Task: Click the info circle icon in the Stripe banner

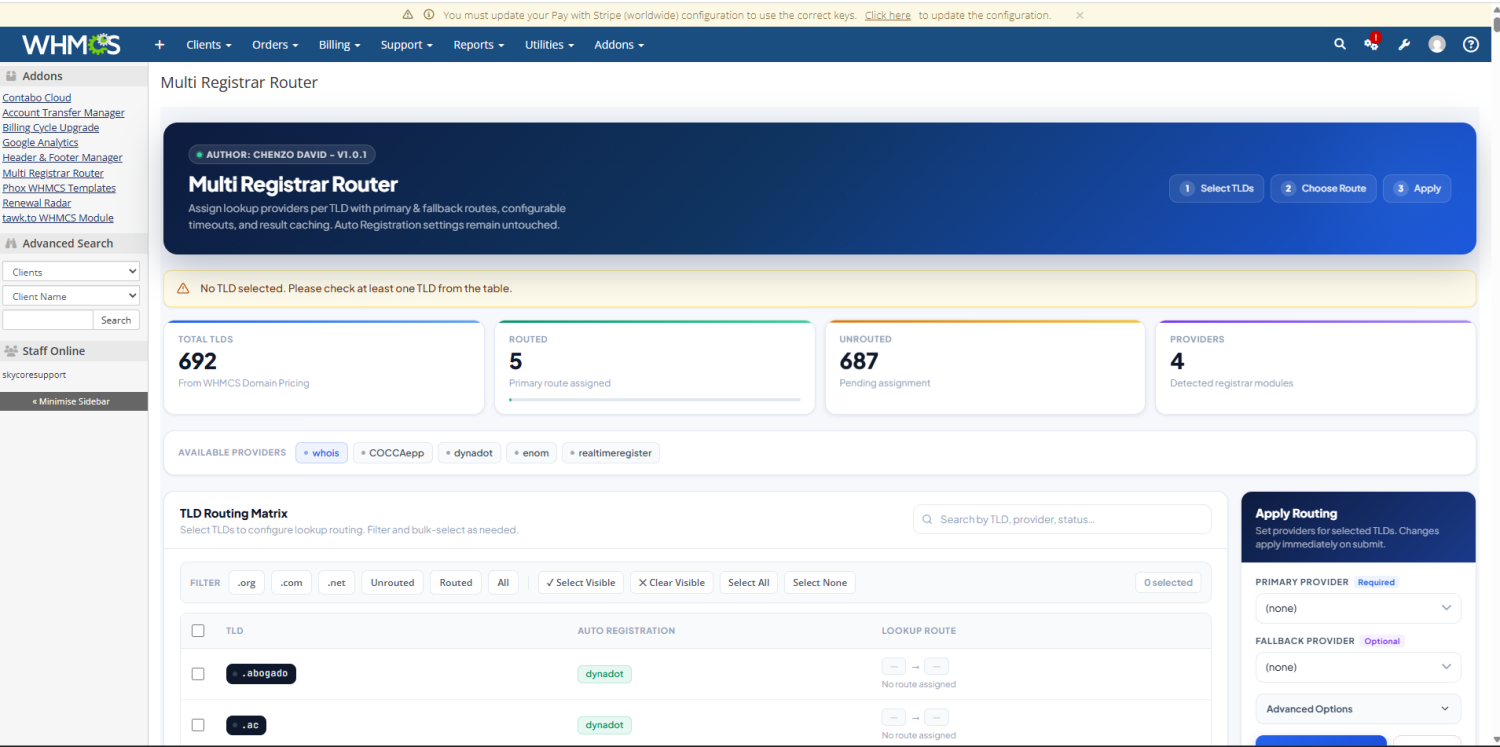Action: (429, 15)
